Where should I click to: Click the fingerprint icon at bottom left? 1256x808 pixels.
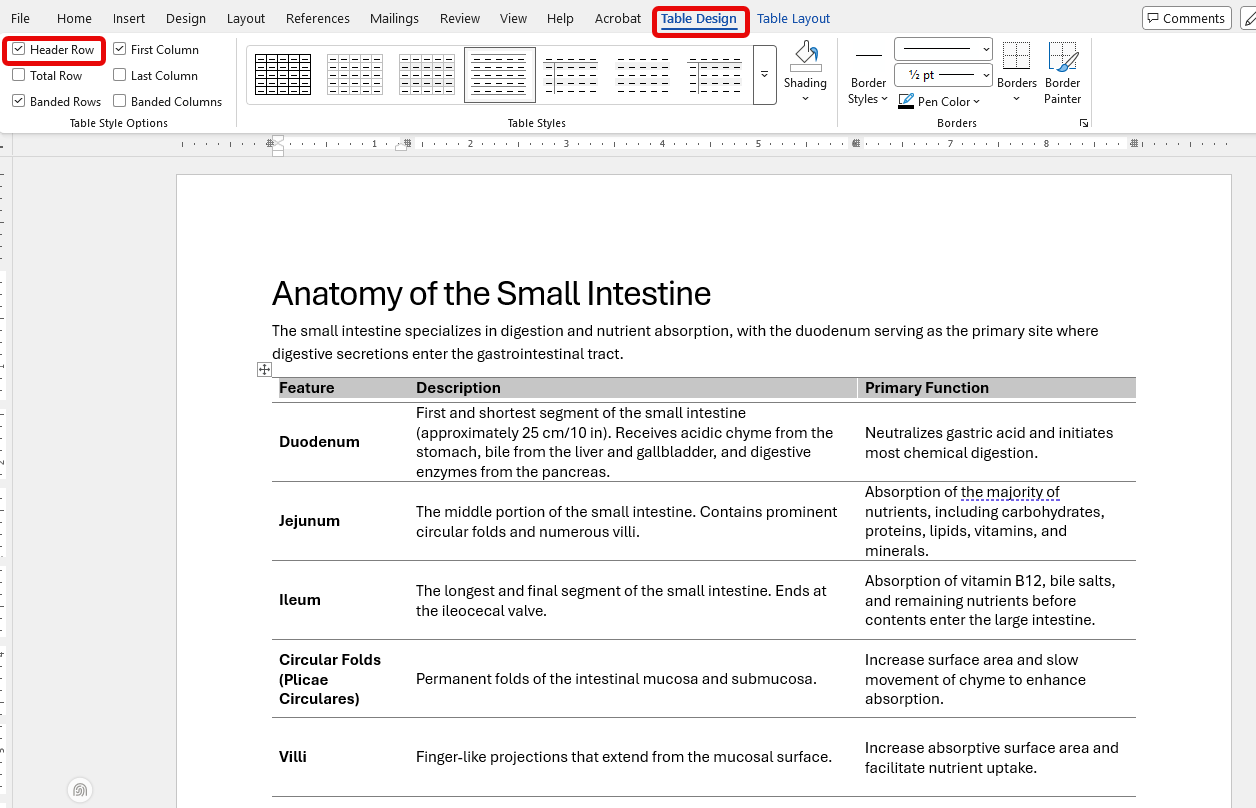[x=80, y=790]
